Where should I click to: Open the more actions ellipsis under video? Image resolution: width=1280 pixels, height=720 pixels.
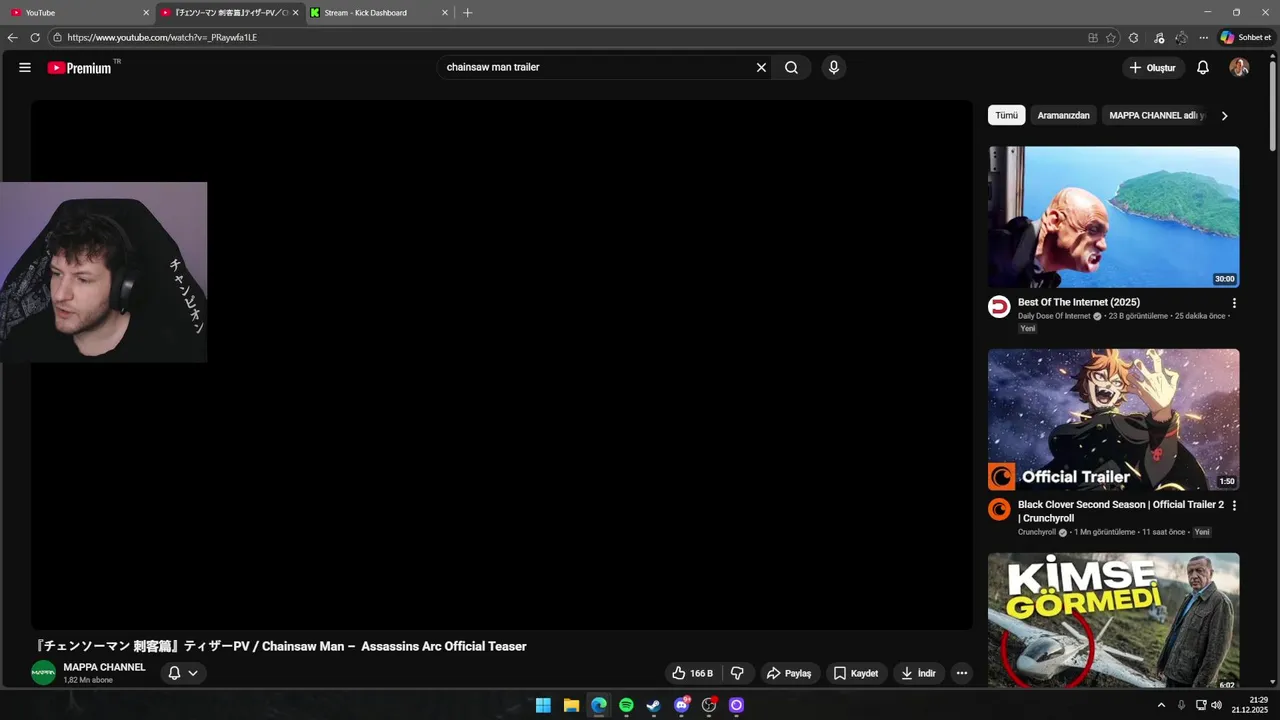click(x=962, y=673)
